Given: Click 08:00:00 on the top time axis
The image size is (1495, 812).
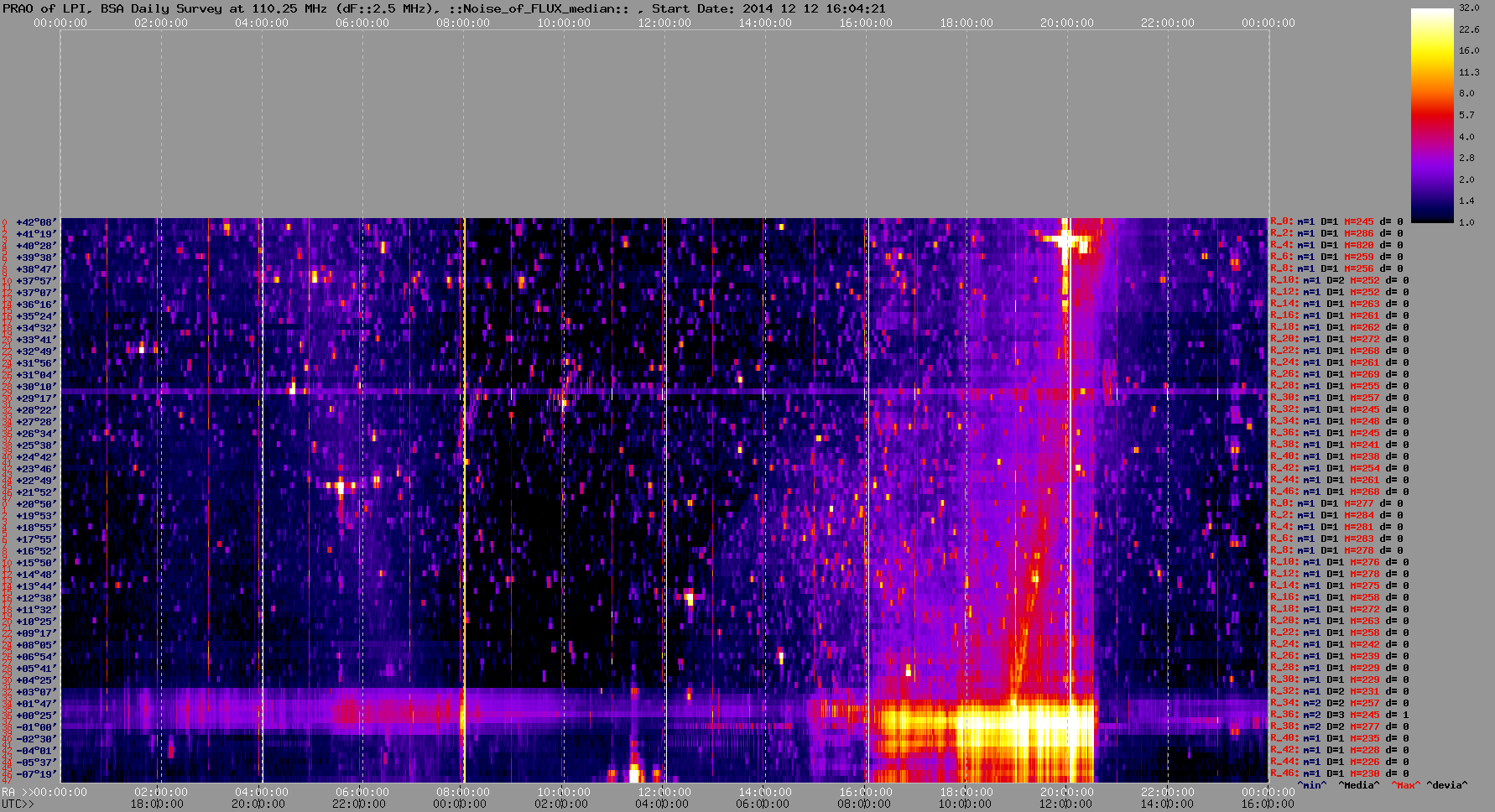Looking at the screenshot, I should [463, 23].
